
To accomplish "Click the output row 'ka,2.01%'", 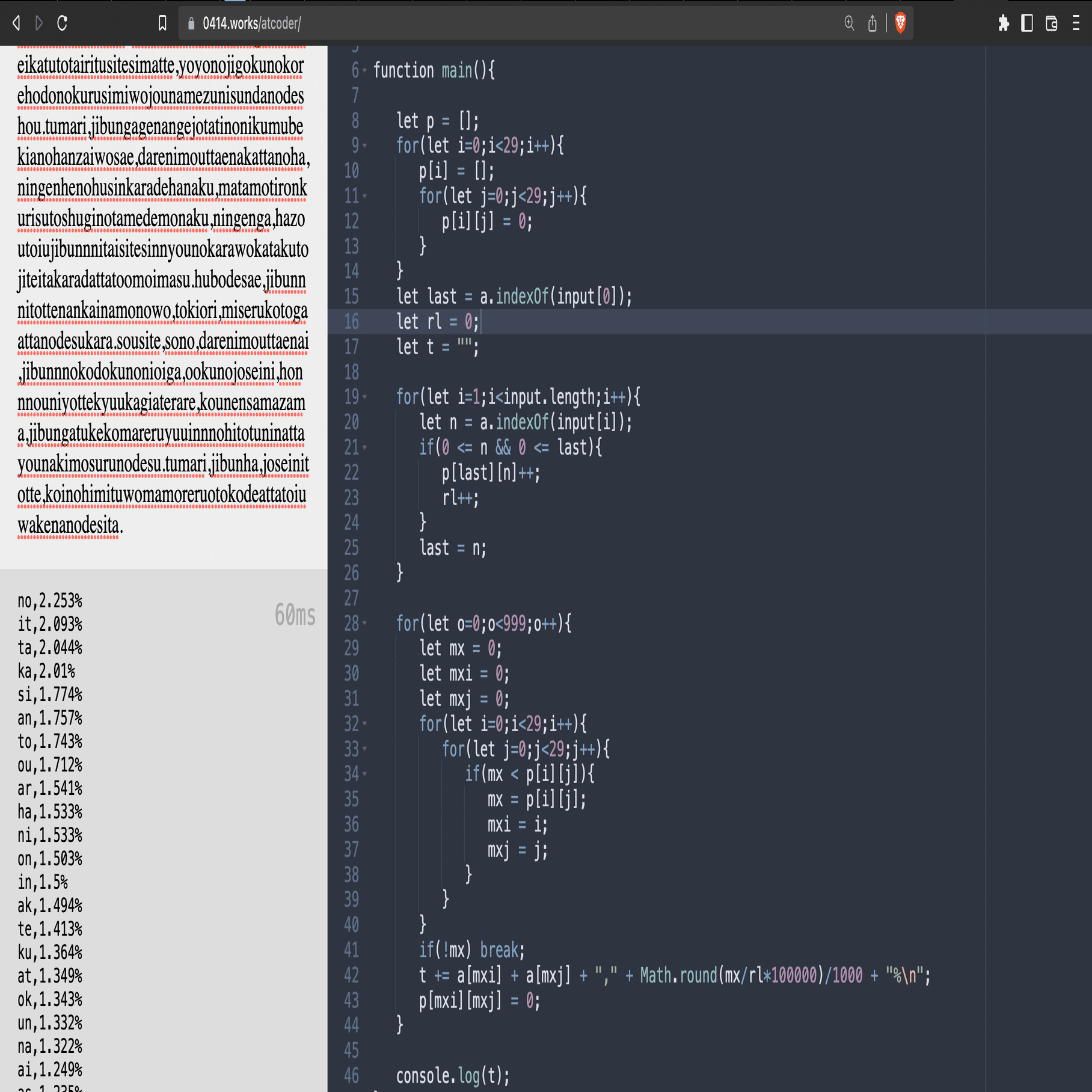I will pos(46,671).
